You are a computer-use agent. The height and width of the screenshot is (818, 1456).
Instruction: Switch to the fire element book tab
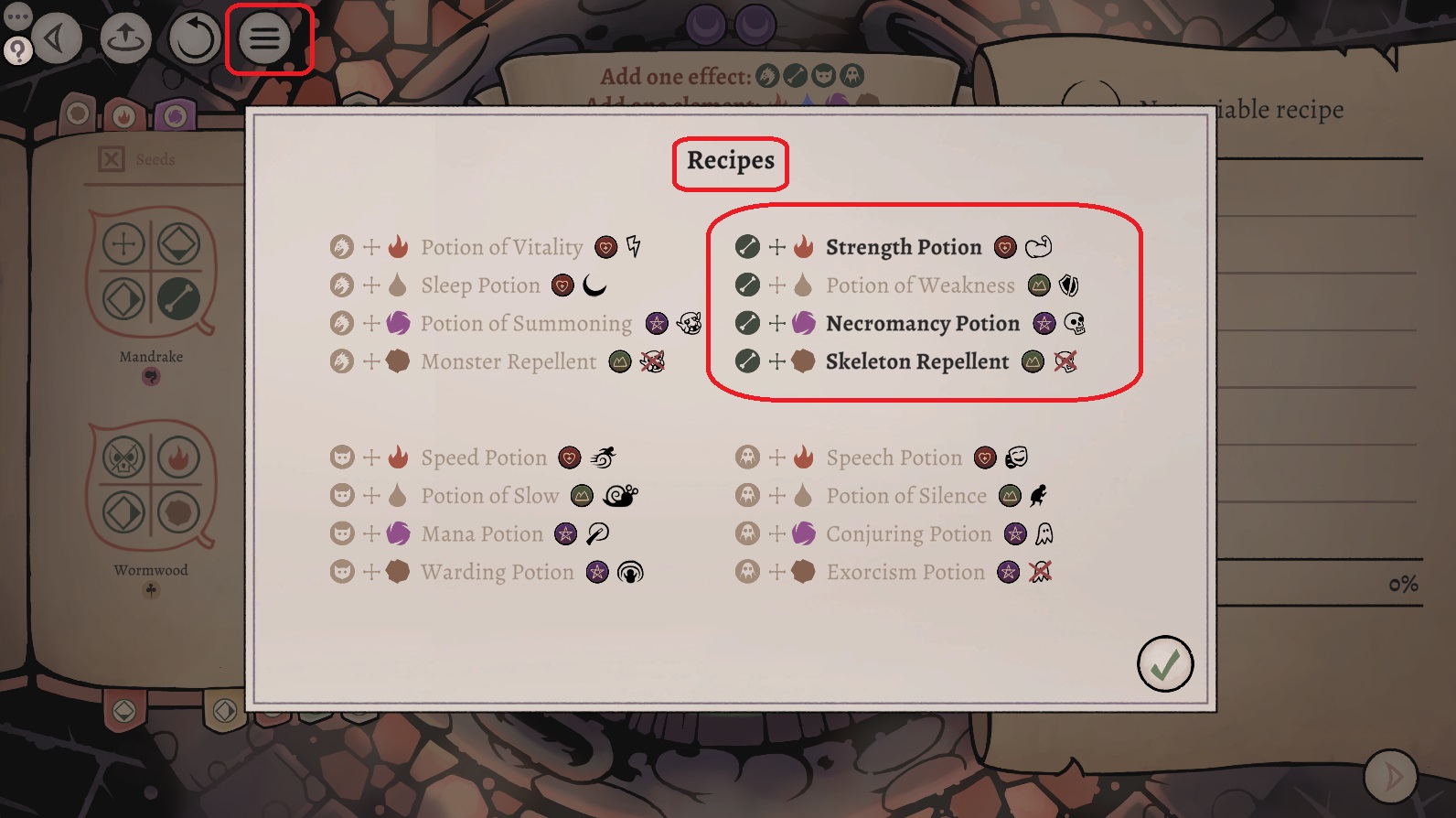(124, 116)
